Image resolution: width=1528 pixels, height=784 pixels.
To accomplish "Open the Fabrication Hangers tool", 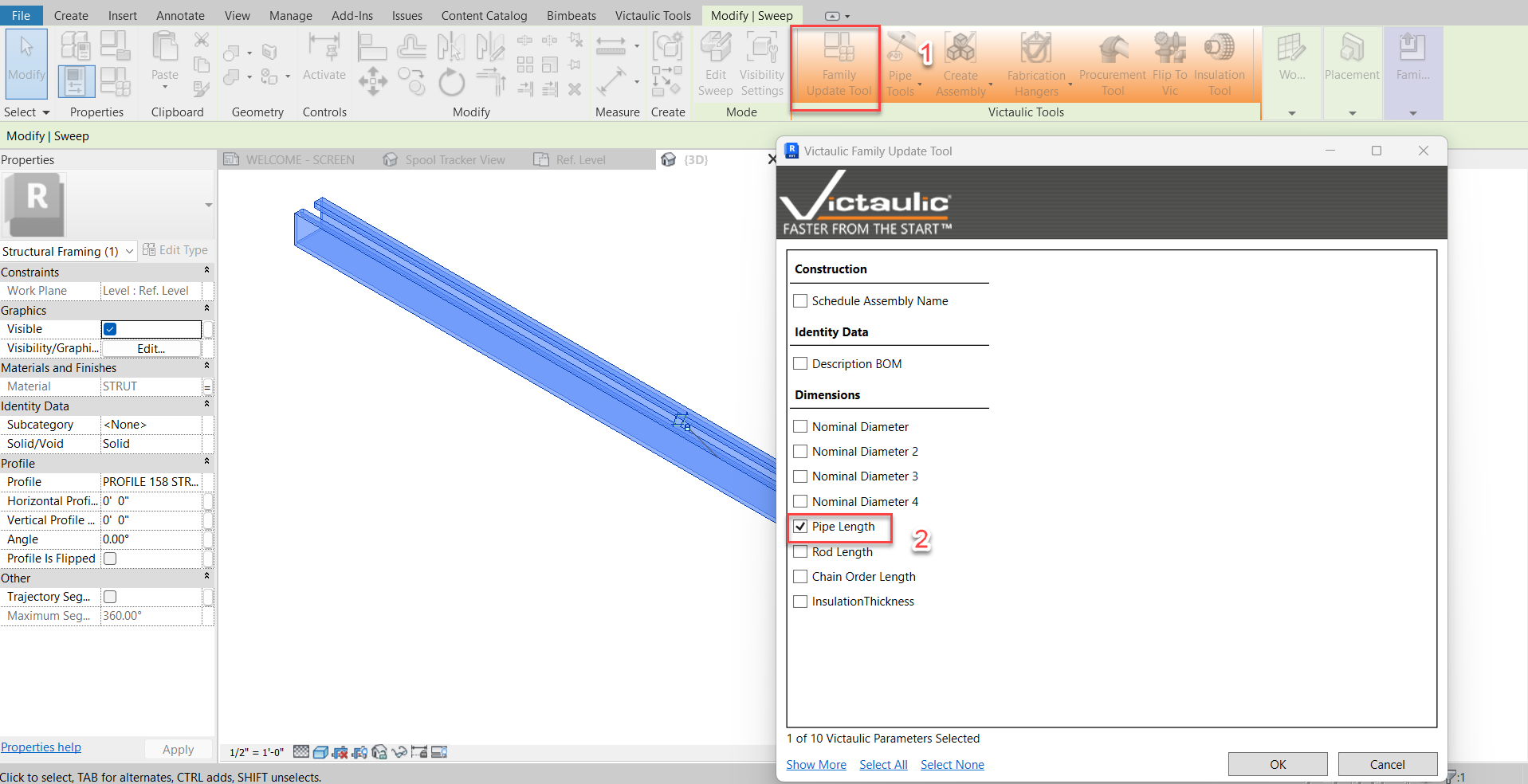I will click(x=1035, y=65).
